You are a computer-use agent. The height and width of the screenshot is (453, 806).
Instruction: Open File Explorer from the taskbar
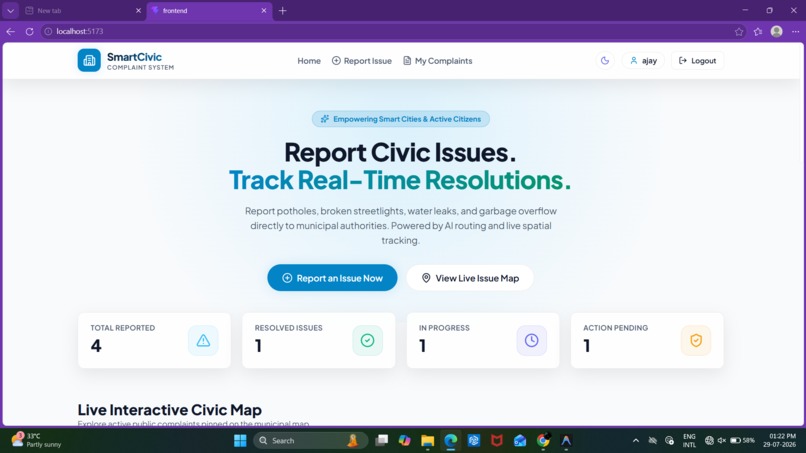click(428, 441)
